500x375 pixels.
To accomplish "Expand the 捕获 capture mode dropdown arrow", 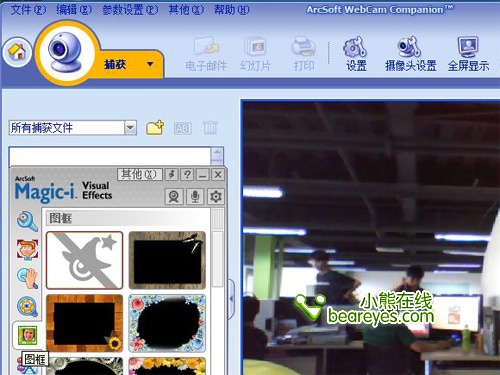I will point(150,64).
